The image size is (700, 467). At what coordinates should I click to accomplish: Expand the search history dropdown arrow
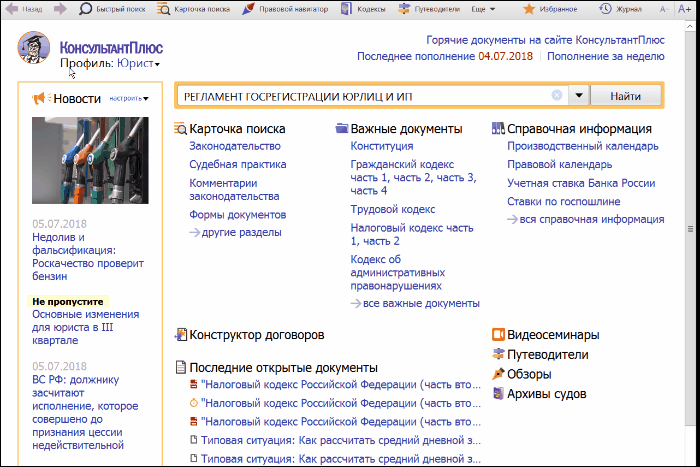point(579,95)
